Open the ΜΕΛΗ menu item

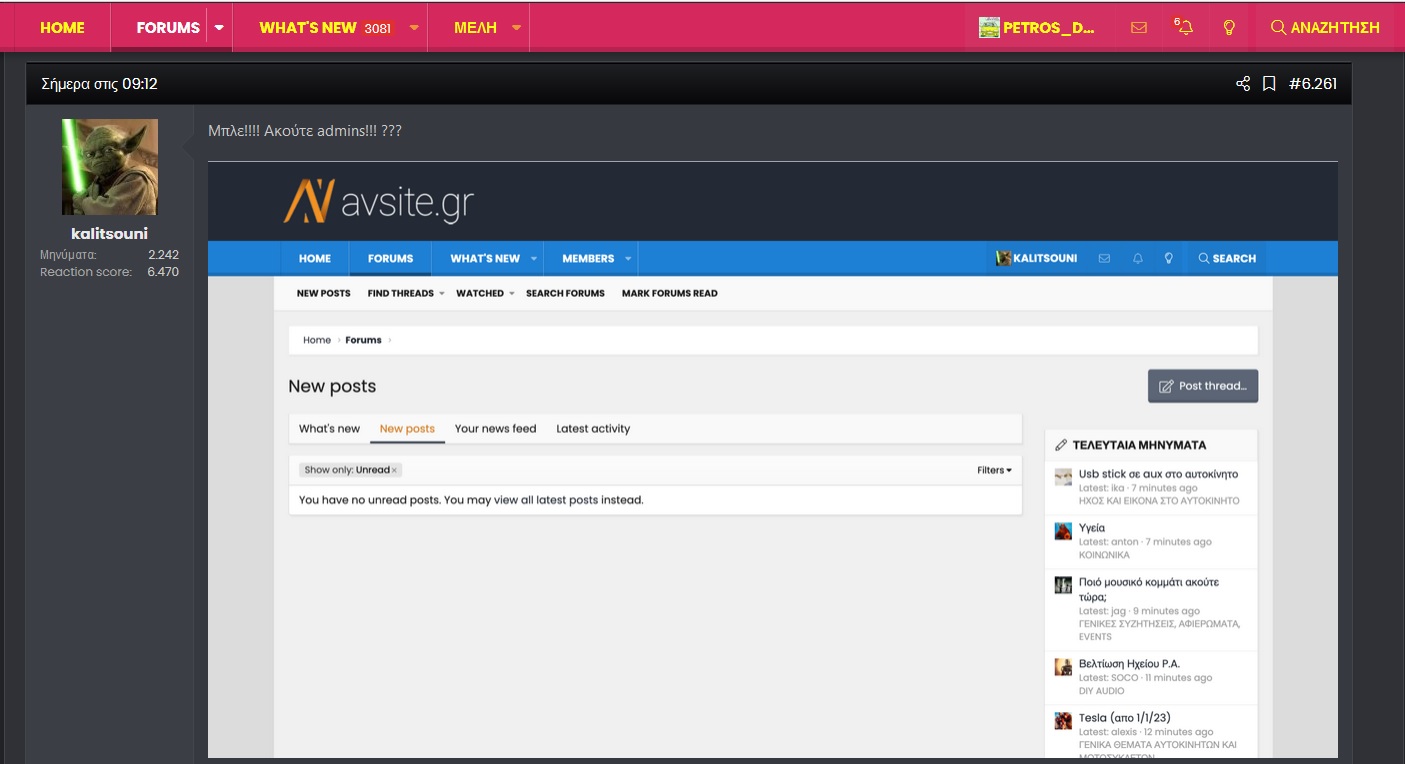coord(475,28)
